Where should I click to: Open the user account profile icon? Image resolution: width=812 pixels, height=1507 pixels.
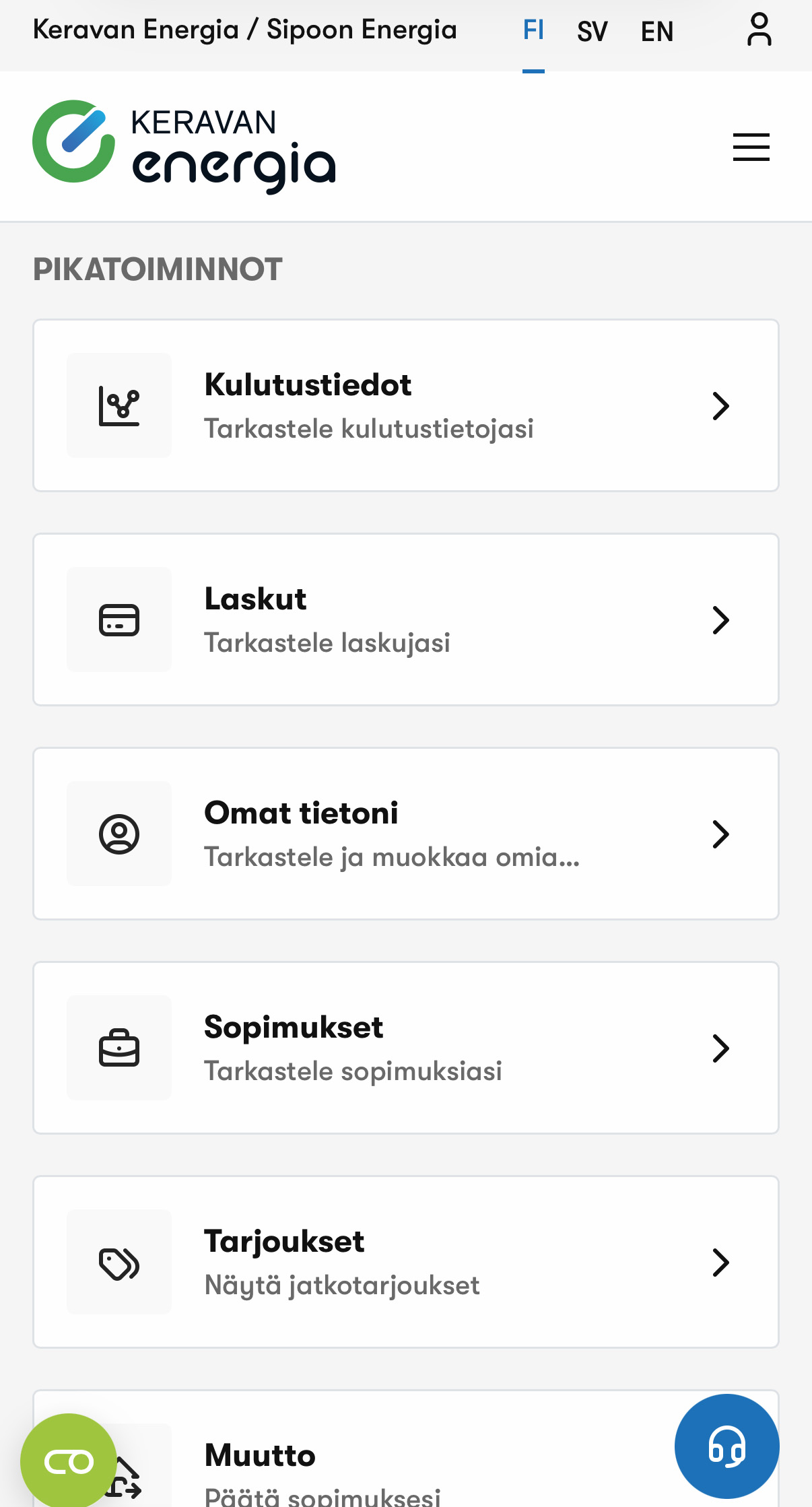(759, 30)
